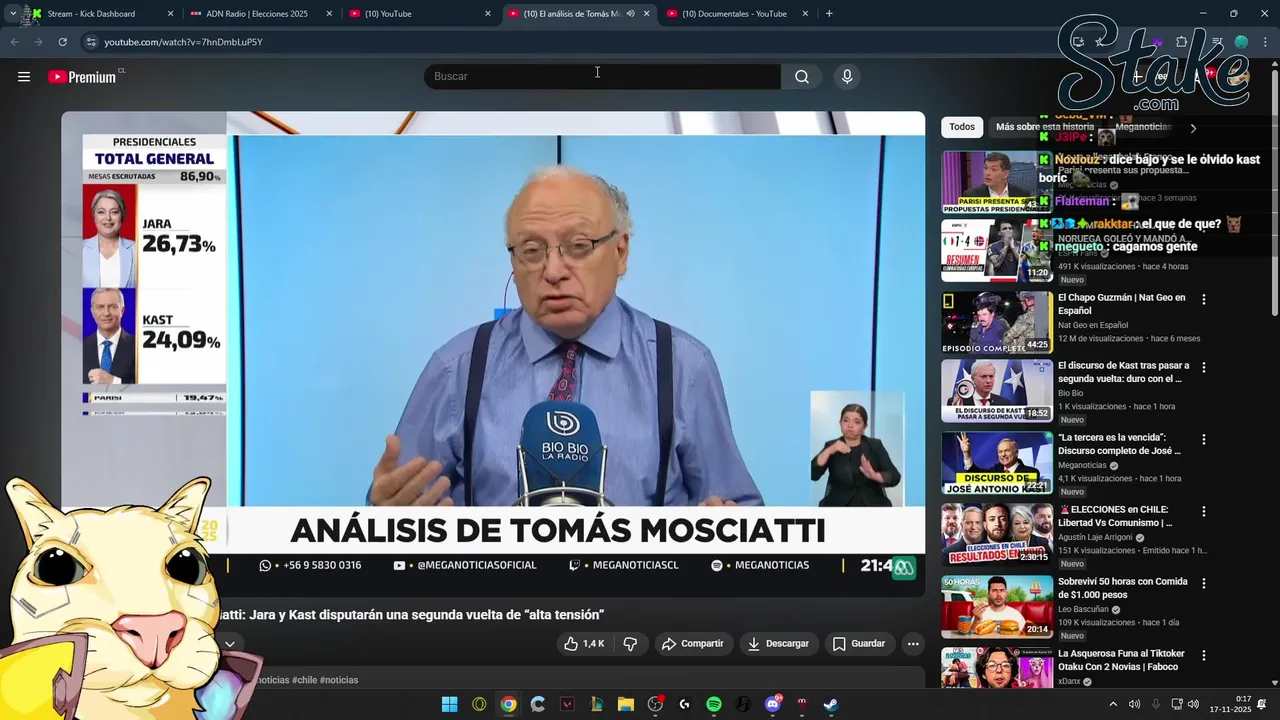This screenshot has height=720, width=1280.
Task: Open Windows Start menu
Action: coord(450,704)
